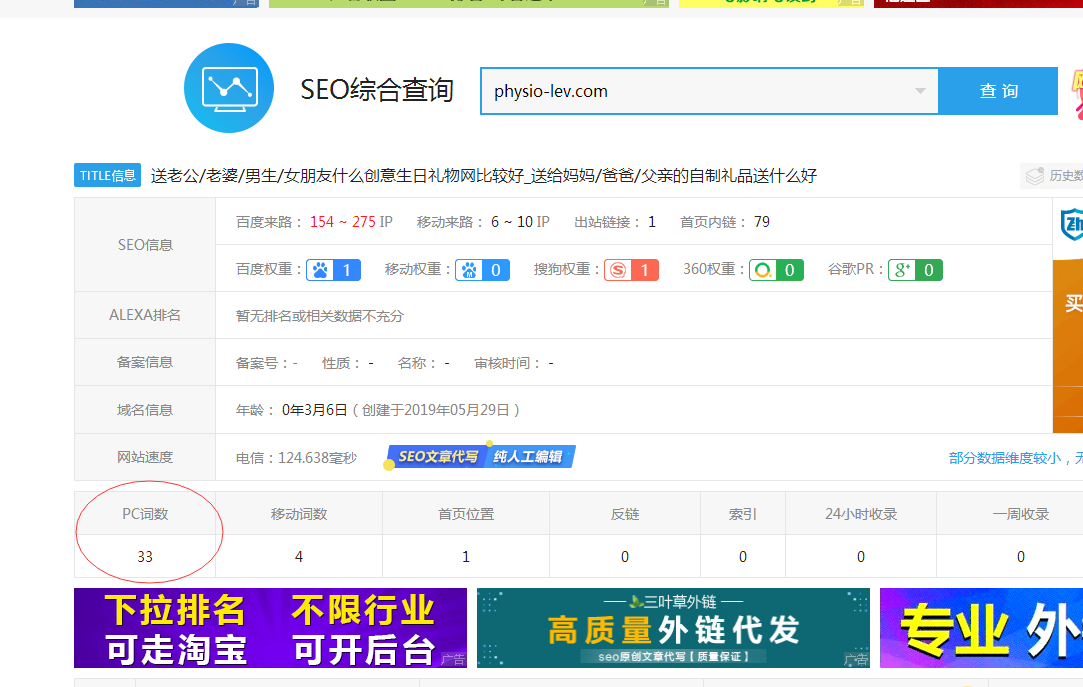Expand the domain input dropdown arrow
This screenshot has height=687, width=1083.
click(920, 92)
